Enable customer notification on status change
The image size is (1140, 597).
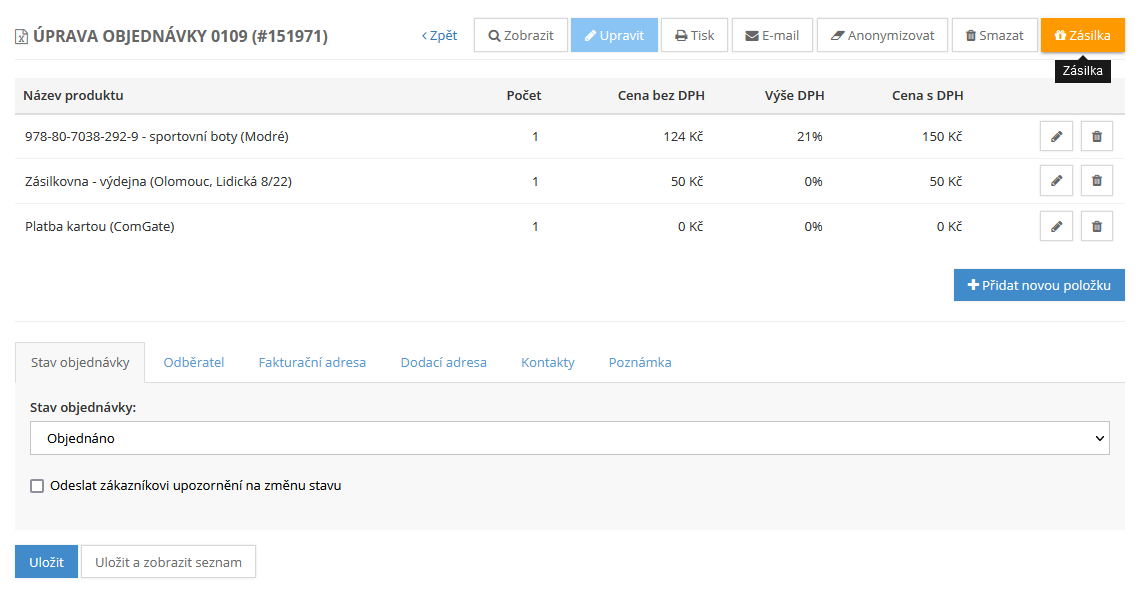pos(38,486)
